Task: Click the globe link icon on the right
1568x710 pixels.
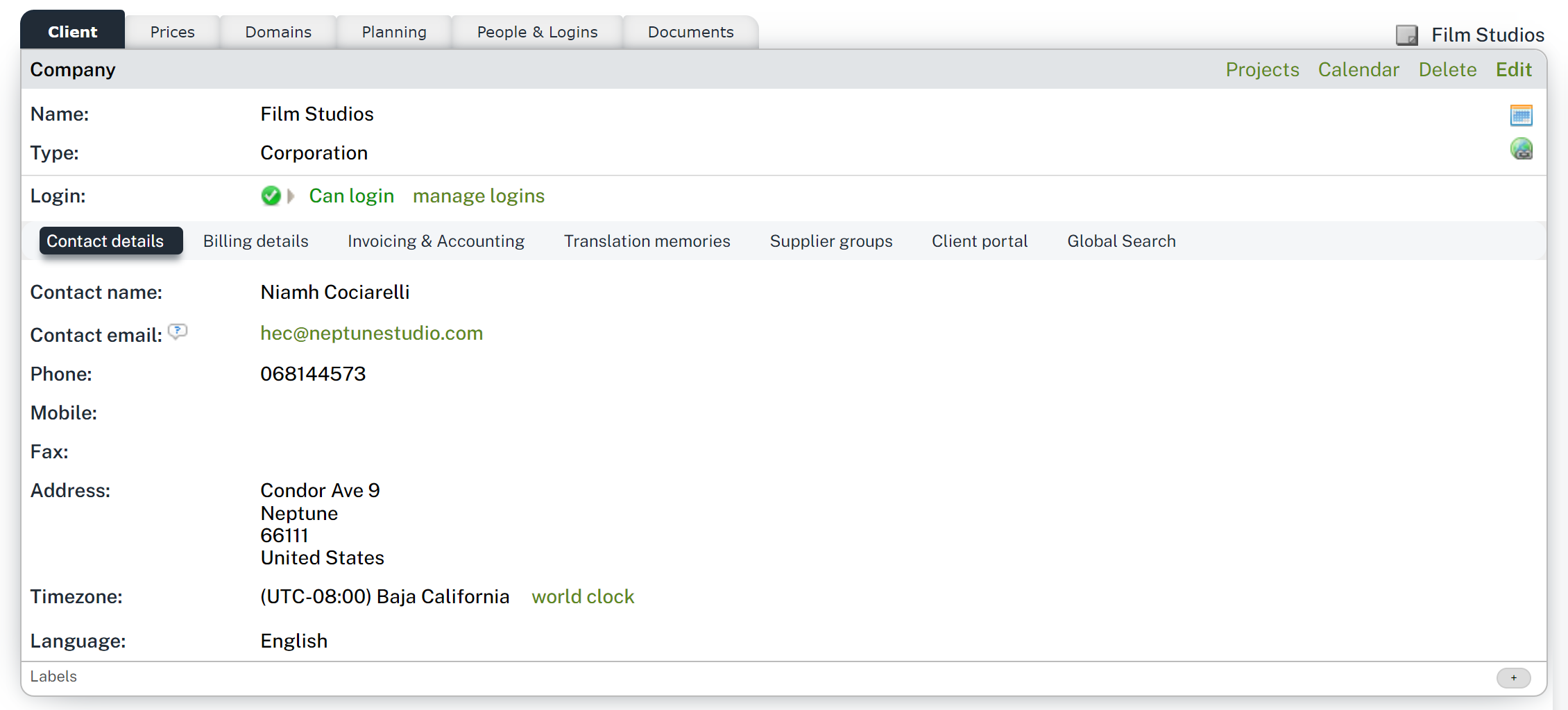Action: click(x=1521, y=148)
